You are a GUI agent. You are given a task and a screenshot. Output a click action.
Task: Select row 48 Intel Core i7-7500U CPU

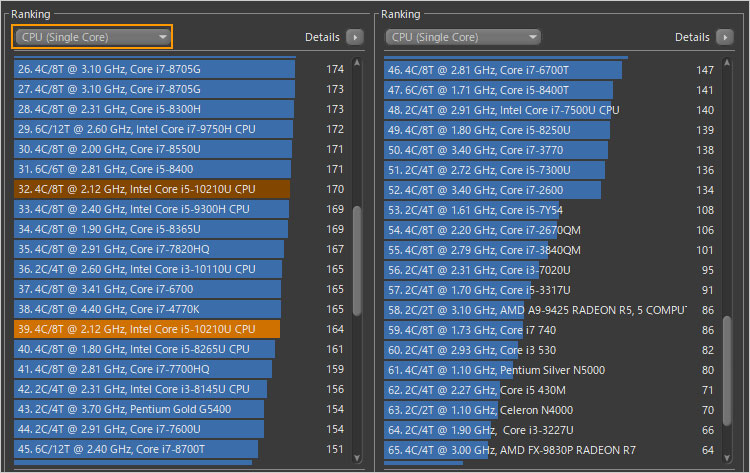(549, 110)
